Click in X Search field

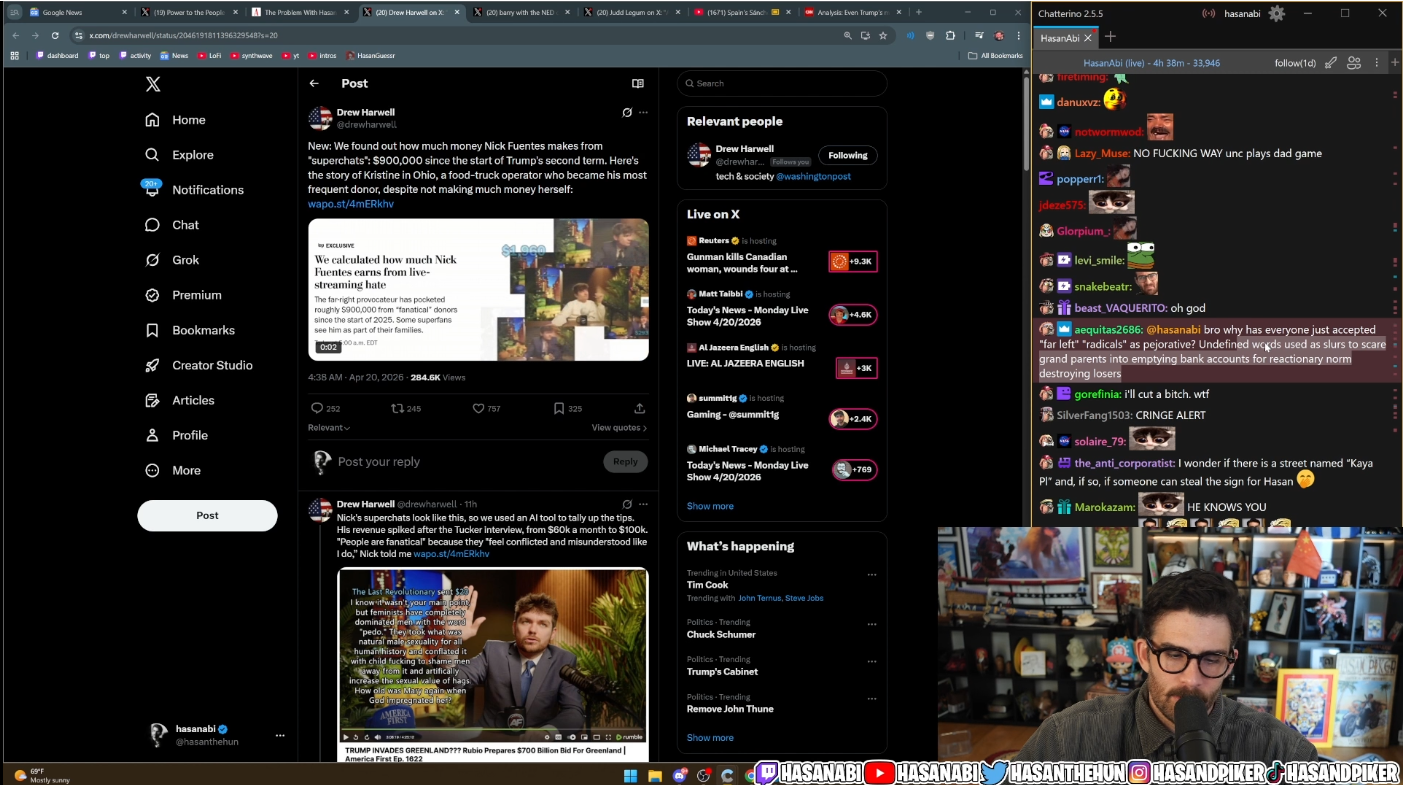tap(782, 83)
